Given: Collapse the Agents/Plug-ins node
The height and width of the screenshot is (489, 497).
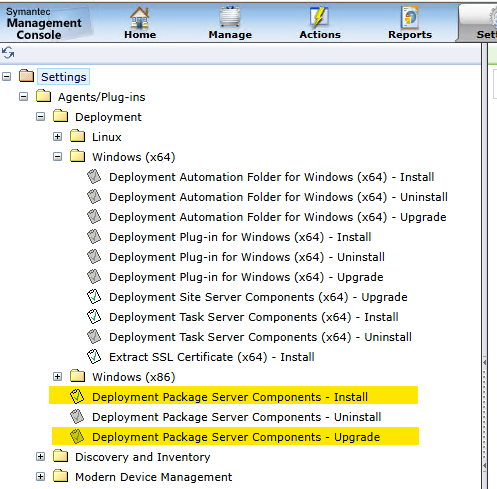Looking at the screenshot, I should (23, 97).
